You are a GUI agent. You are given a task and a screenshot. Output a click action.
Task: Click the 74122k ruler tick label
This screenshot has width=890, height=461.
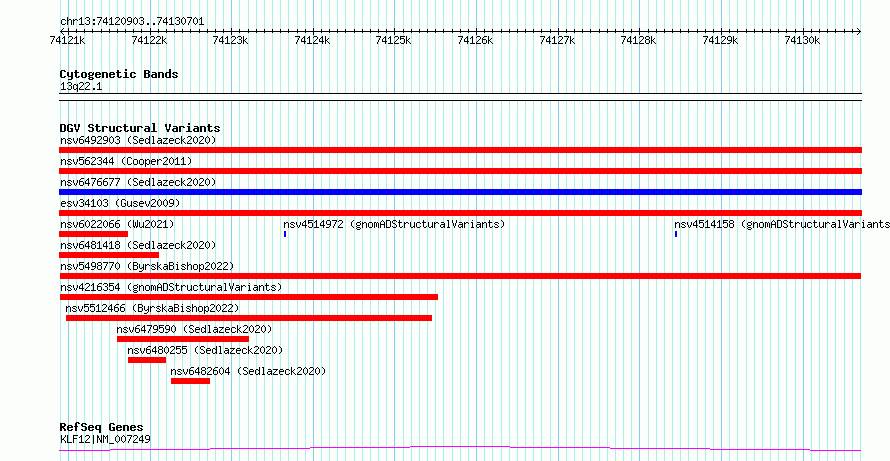click(x=149, y=40)
